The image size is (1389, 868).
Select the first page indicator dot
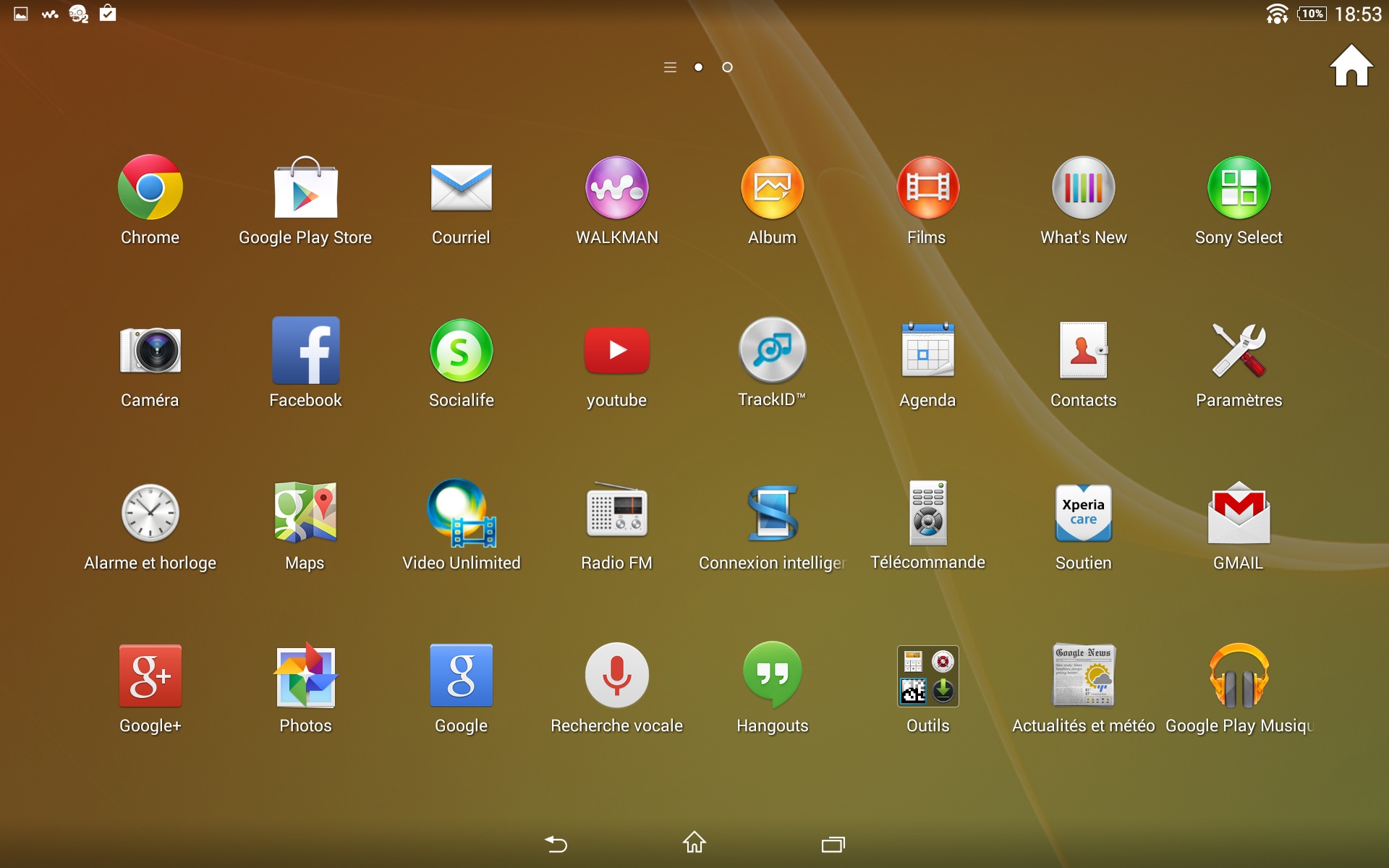point(698,67)
